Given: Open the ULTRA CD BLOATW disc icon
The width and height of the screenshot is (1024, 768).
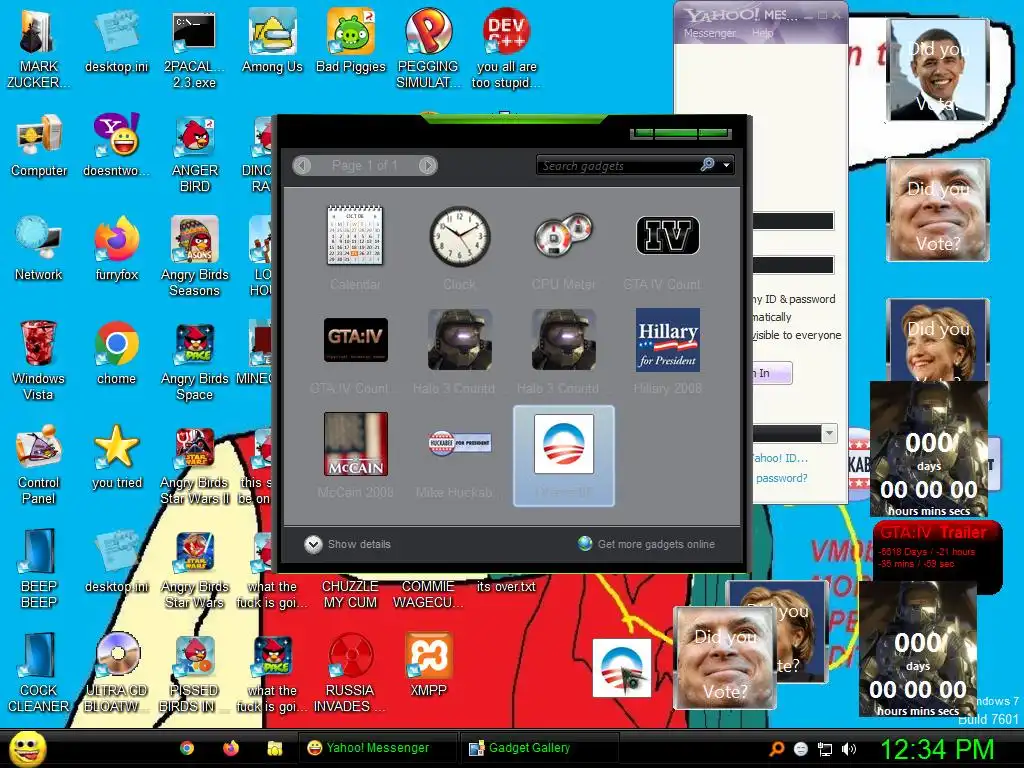Looking at the screenshot, I should click(117, 673).
